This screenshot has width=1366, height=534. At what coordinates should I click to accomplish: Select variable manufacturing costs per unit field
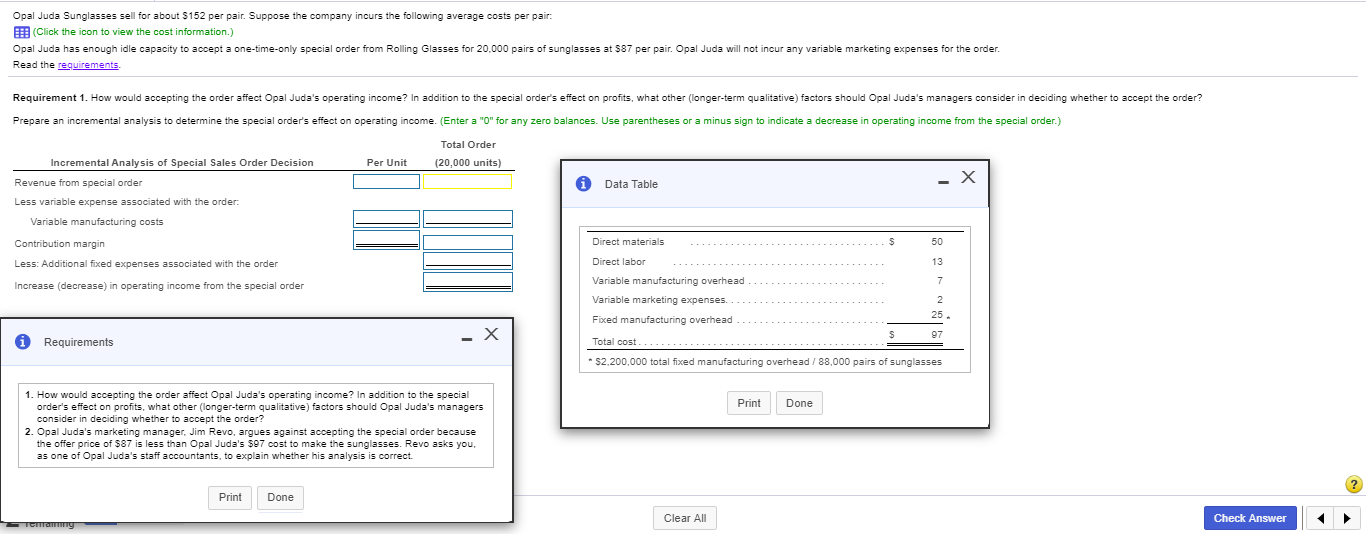tap(386, 218)
